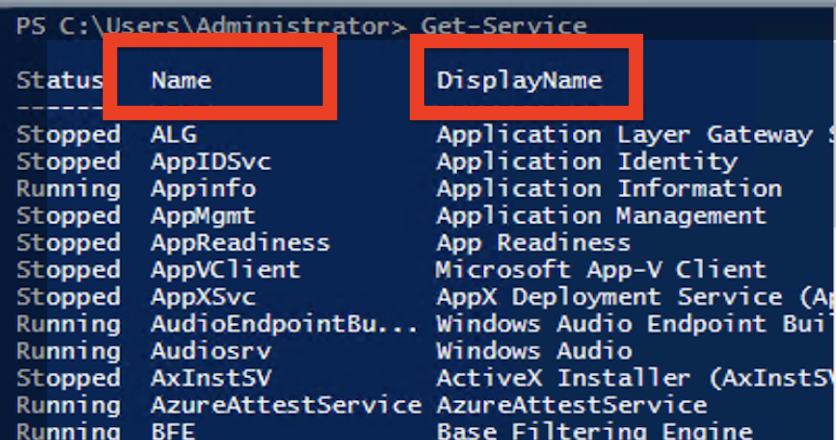The height and width of the screenshot is (440, 836).
Task: Click the AppIDSvc service name
Action: [x=210, y=161]
